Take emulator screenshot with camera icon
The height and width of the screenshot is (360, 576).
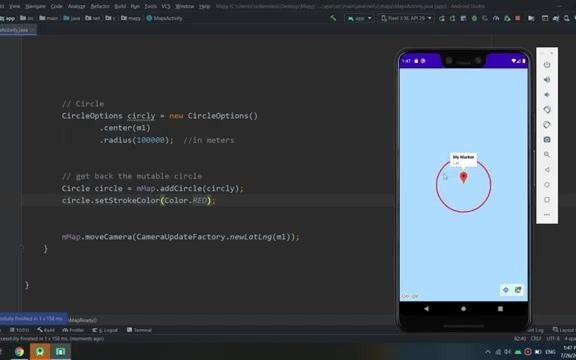[x=547, y=140]
